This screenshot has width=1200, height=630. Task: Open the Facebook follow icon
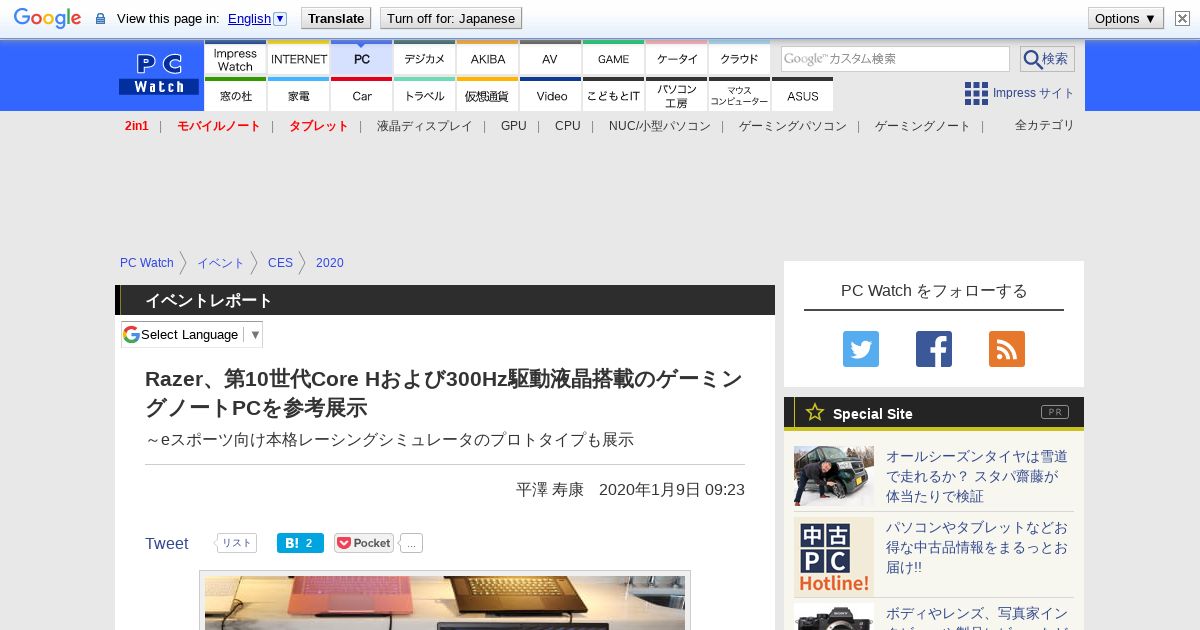click(934, 349)
